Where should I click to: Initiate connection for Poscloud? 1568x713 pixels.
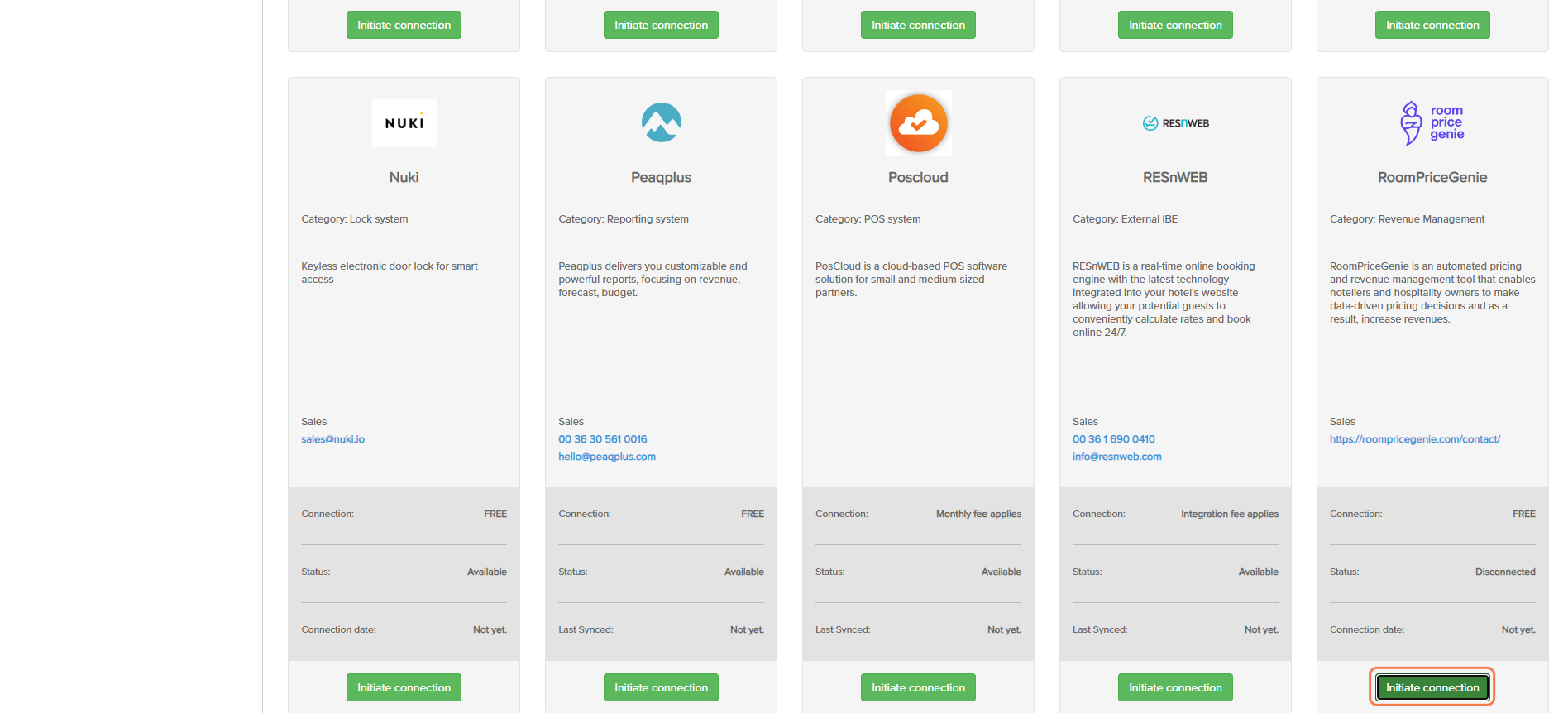click(x=918, y=687)
